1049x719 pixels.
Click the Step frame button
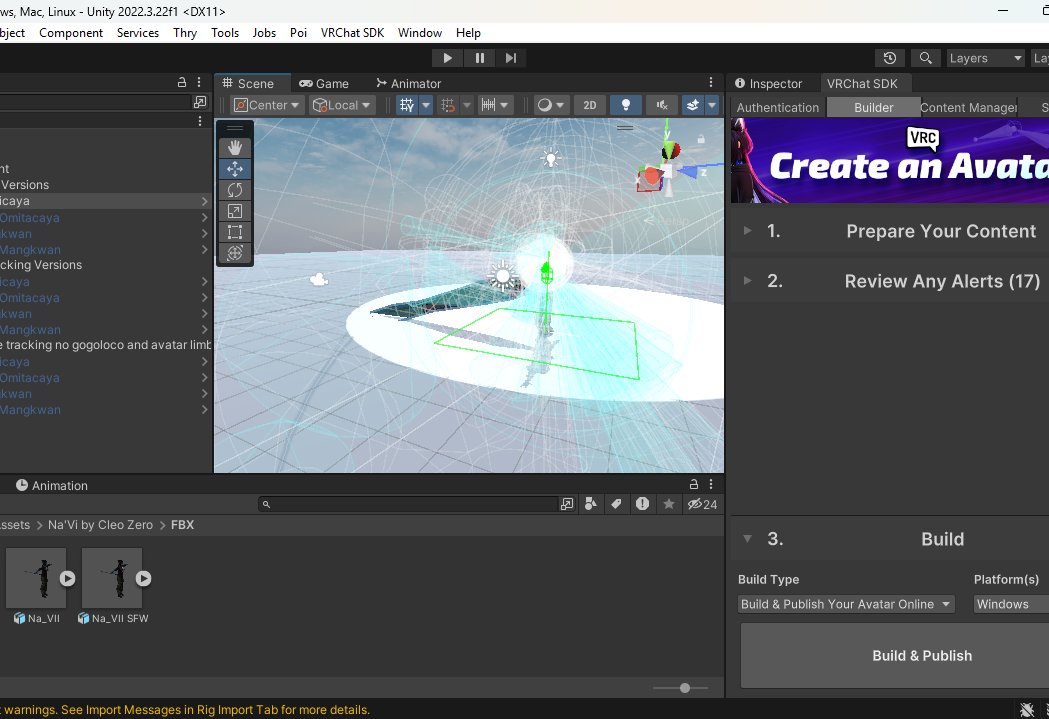[511, 58]
